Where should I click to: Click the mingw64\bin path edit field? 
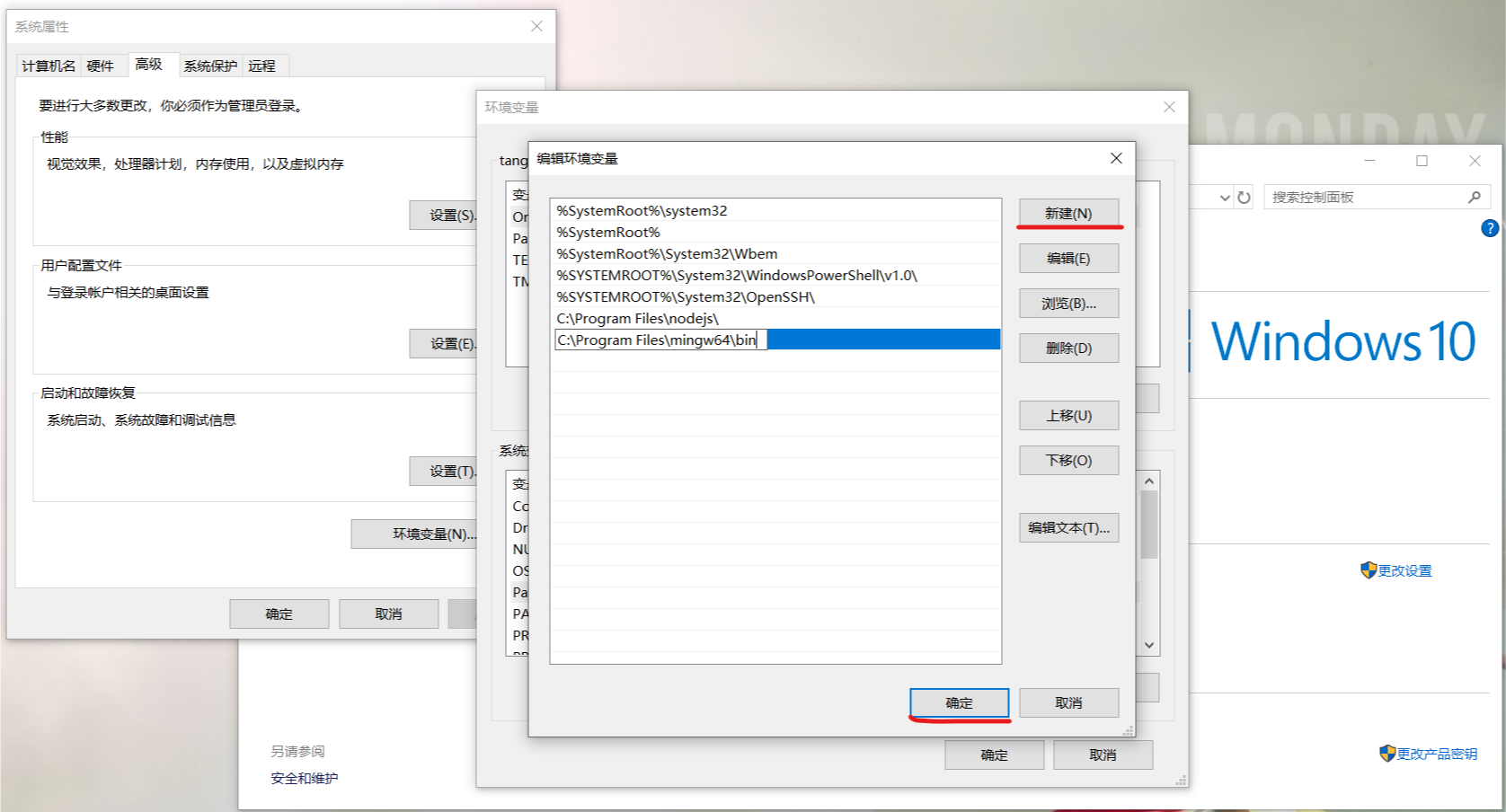click(x=660, y=340)
